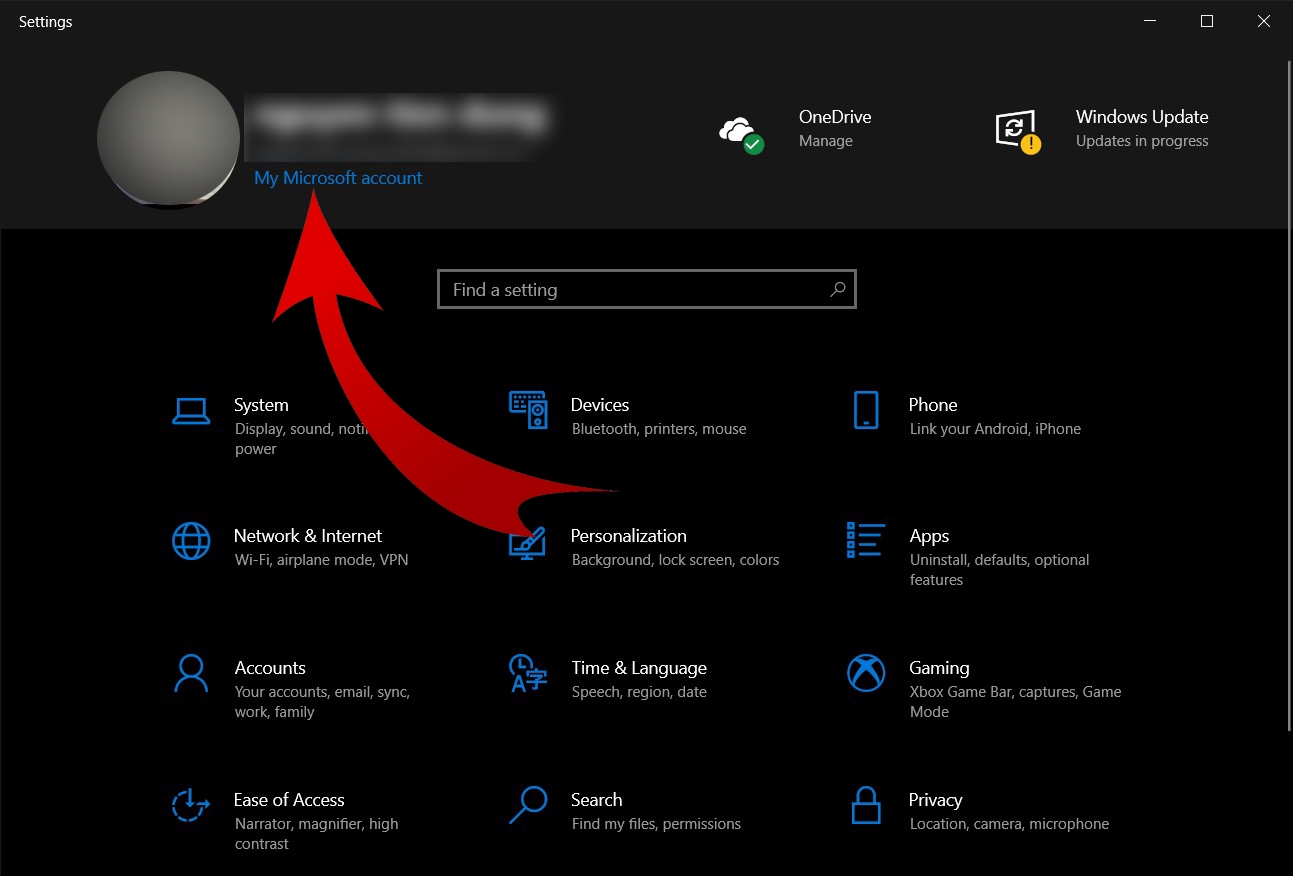
Task: Open the Search magnifier category icon
Action: point(528,805)
